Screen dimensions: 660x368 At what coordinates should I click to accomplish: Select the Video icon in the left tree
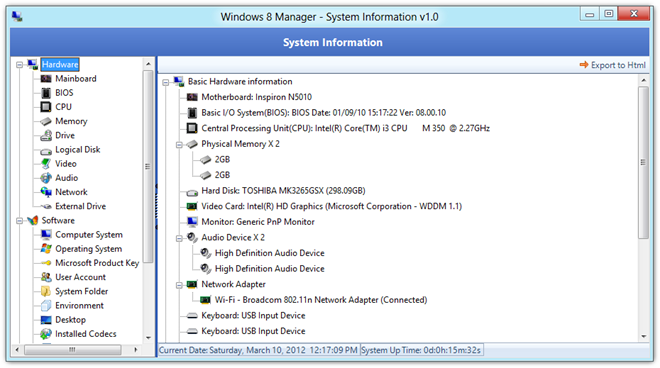pos(46,164)
